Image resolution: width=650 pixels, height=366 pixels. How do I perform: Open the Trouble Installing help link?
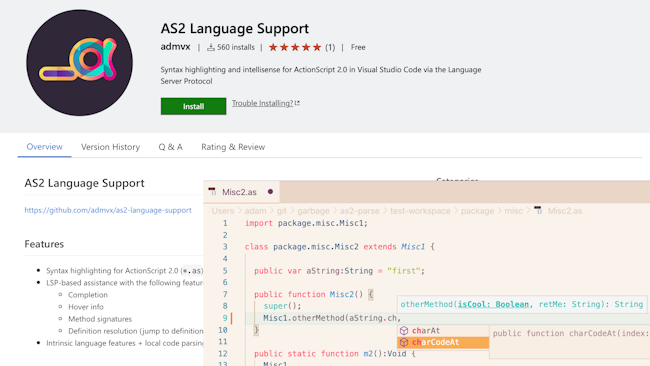pos(262,103)
